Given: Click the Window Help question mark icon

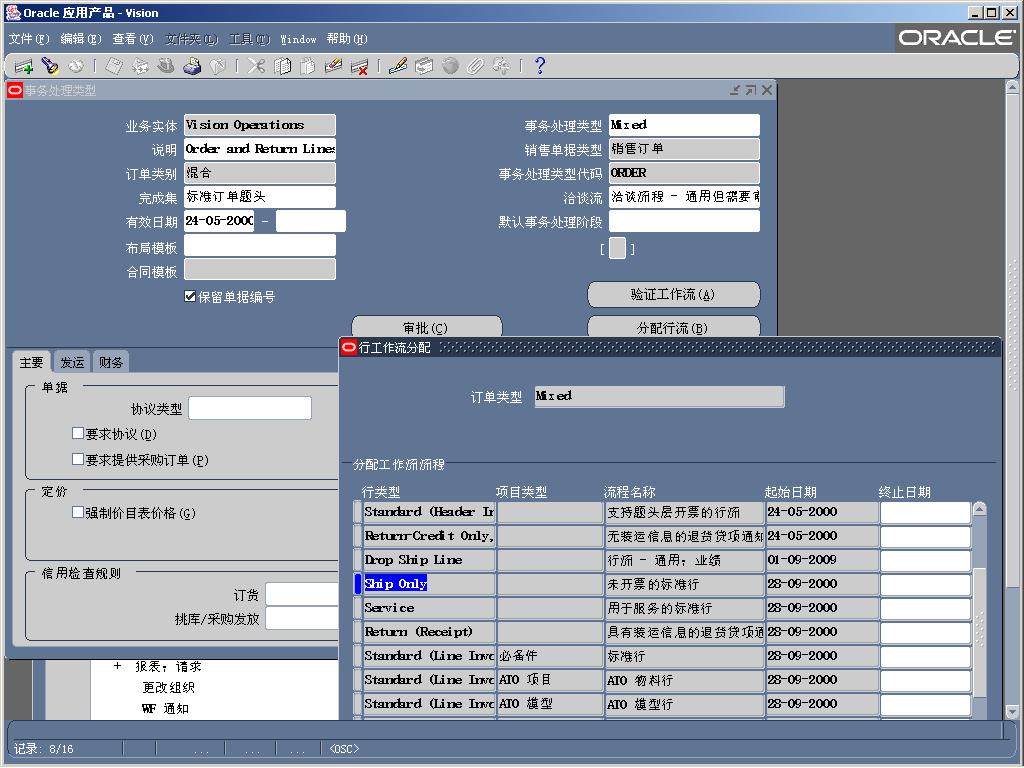Looking at the screenshot, I should [539, 66].
